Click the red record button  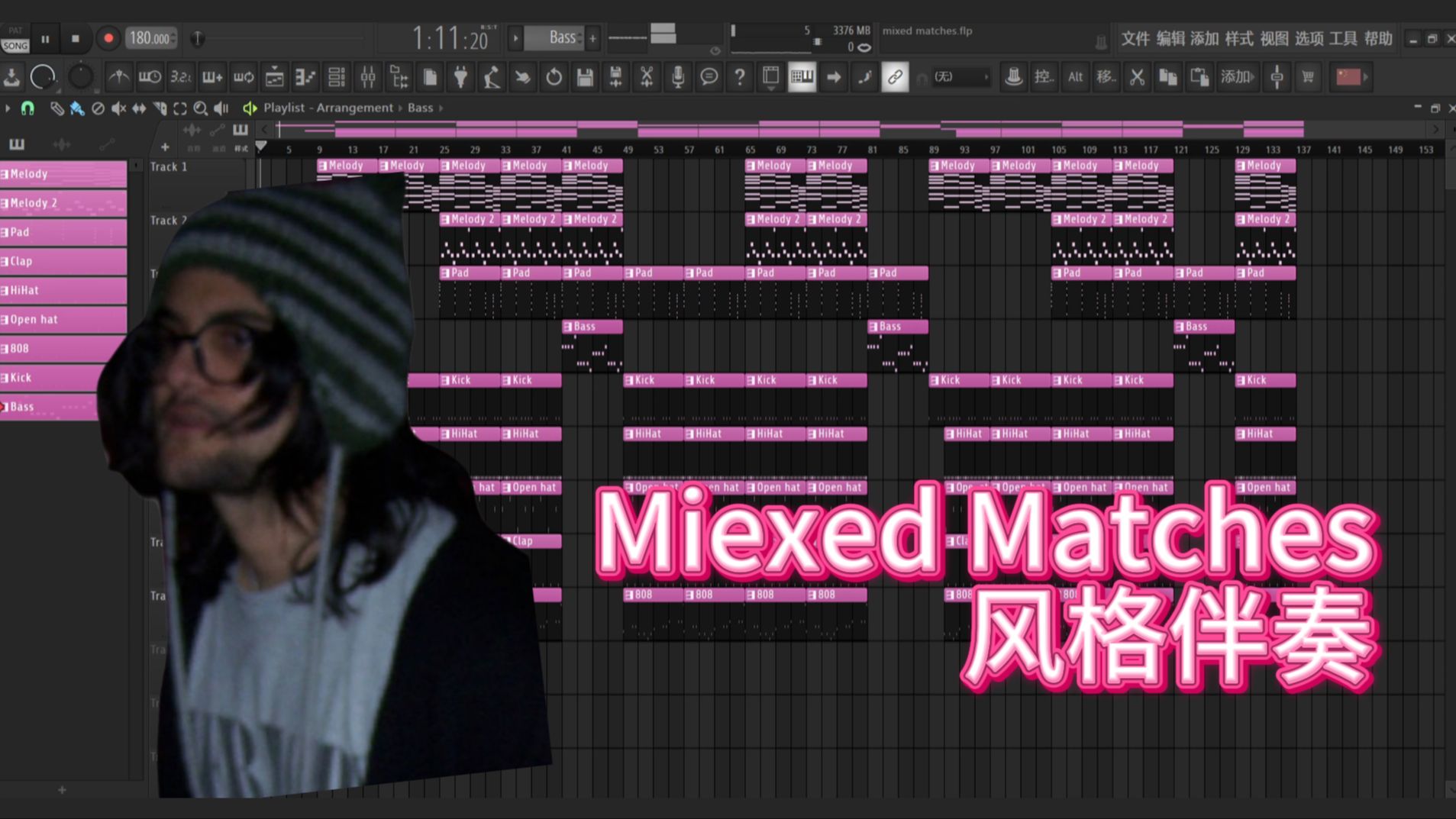click(108, 38)
